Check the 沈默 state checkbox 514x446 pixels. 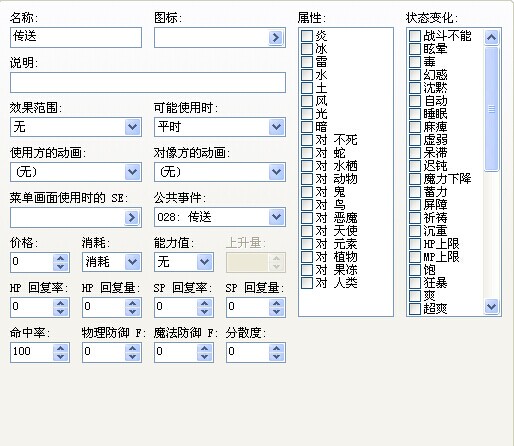415,88
